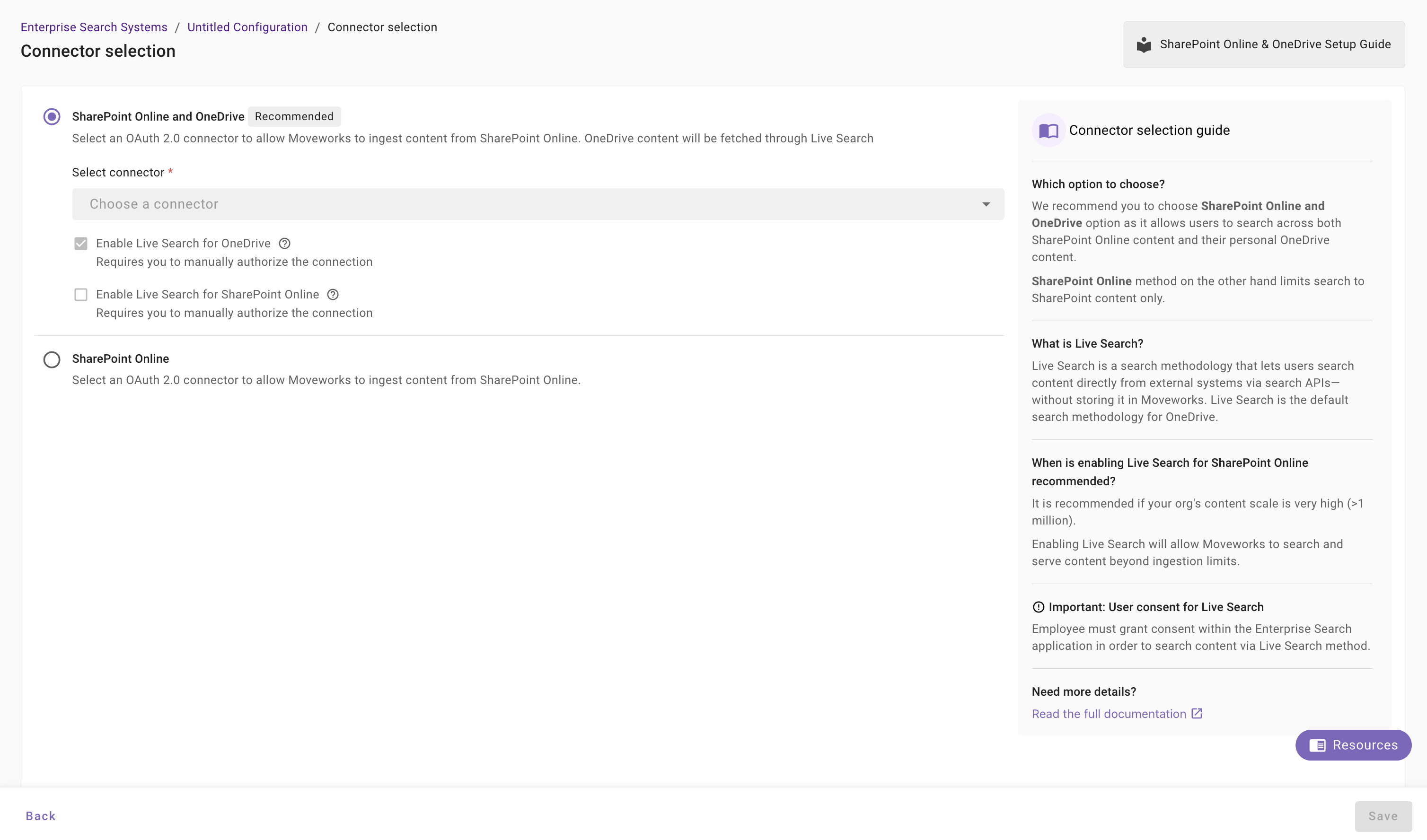Toggle Enable Live Search for OneDrive checkbox

click(81, 244)
